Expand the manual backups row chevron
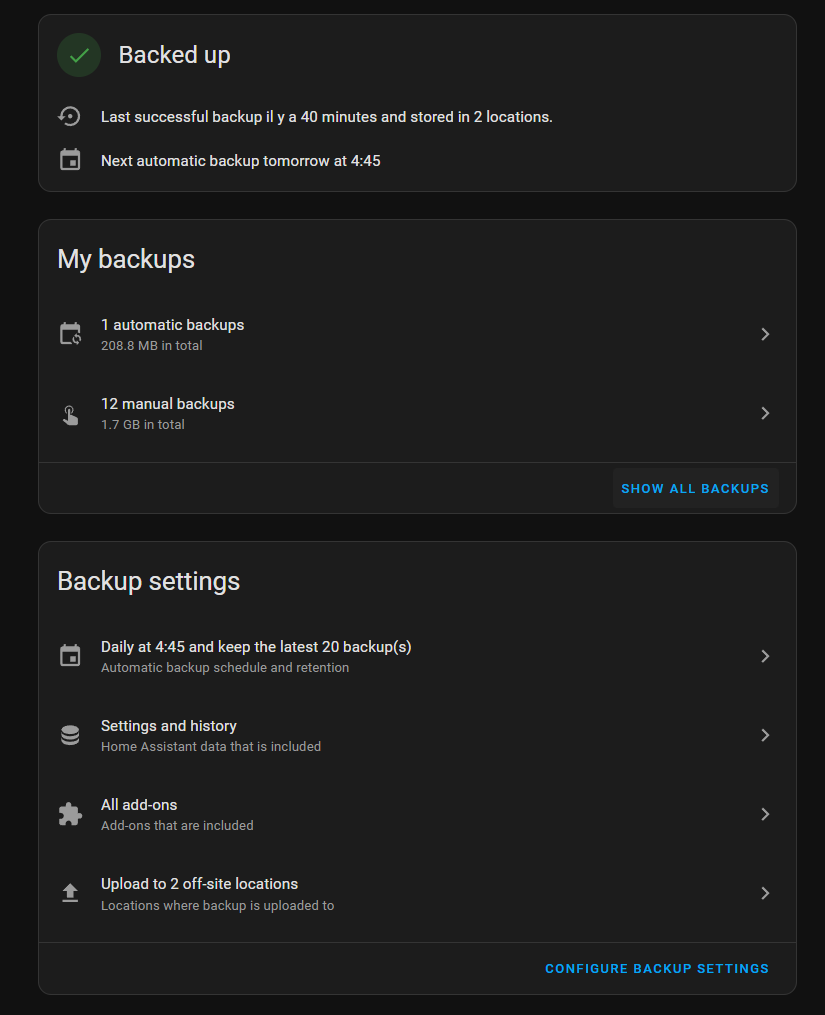The width and height of the screenshot is (825, 1015). (x=765, y=413)
